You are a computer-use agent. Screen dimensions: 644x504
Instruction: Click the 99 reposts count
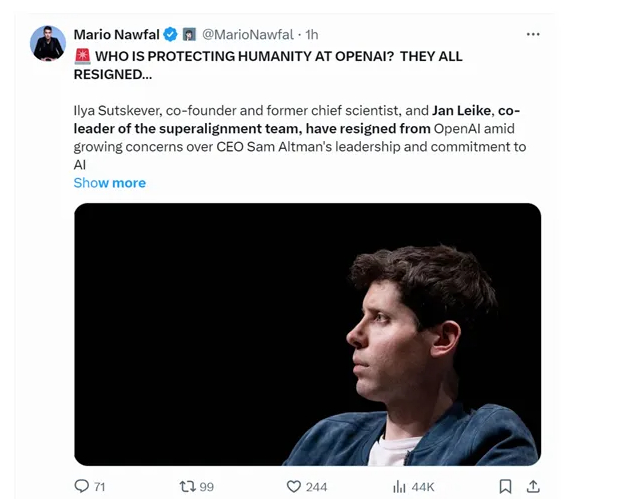tap(207, 487)
